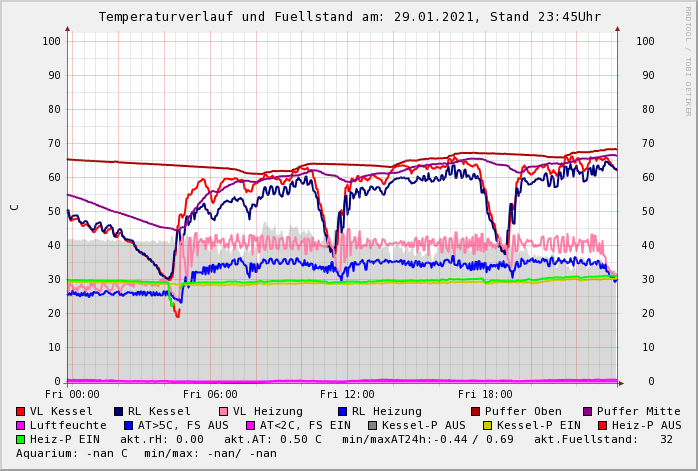Click the blue RL Heizung legend swatch
Image resolution: width=698 pixels, height=471 pixels.
[x=342, y=411]
